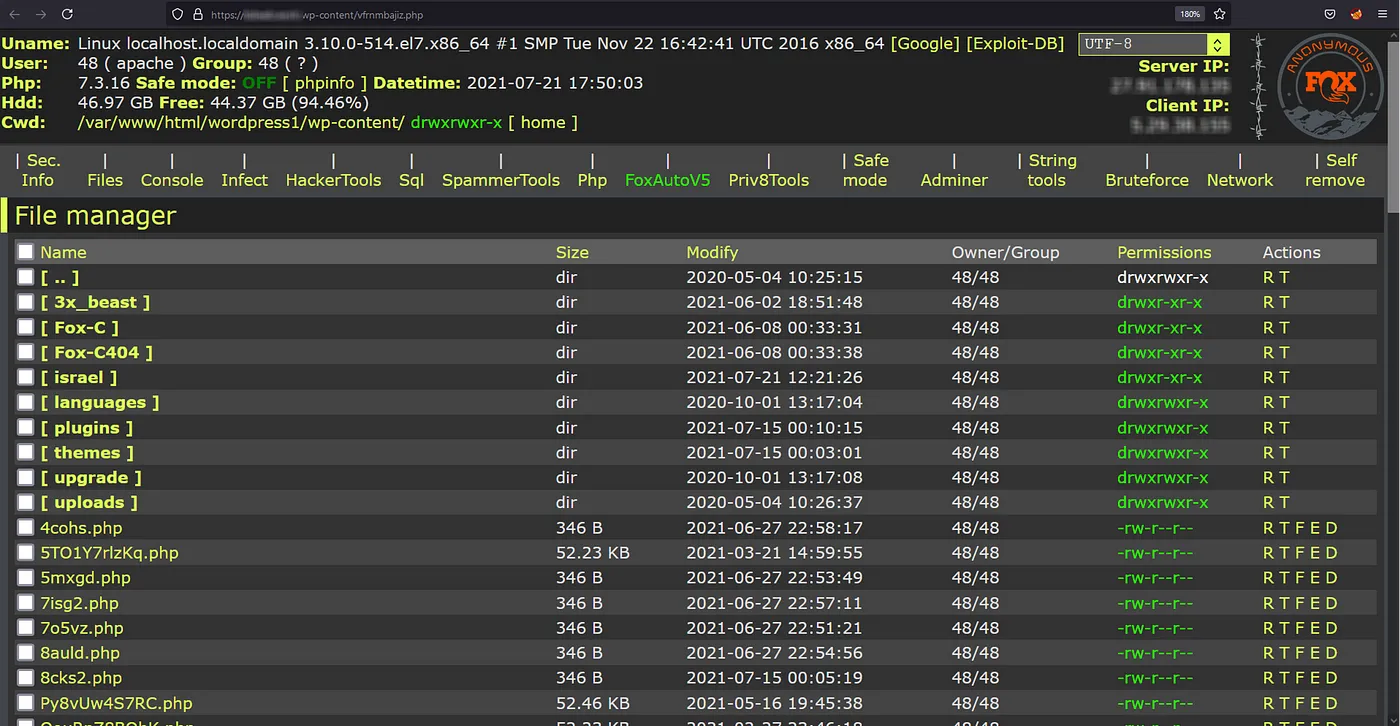Open the UTF-8 charset dropdown
This screenshot has height=726, width=1400.
(1153, 45)
